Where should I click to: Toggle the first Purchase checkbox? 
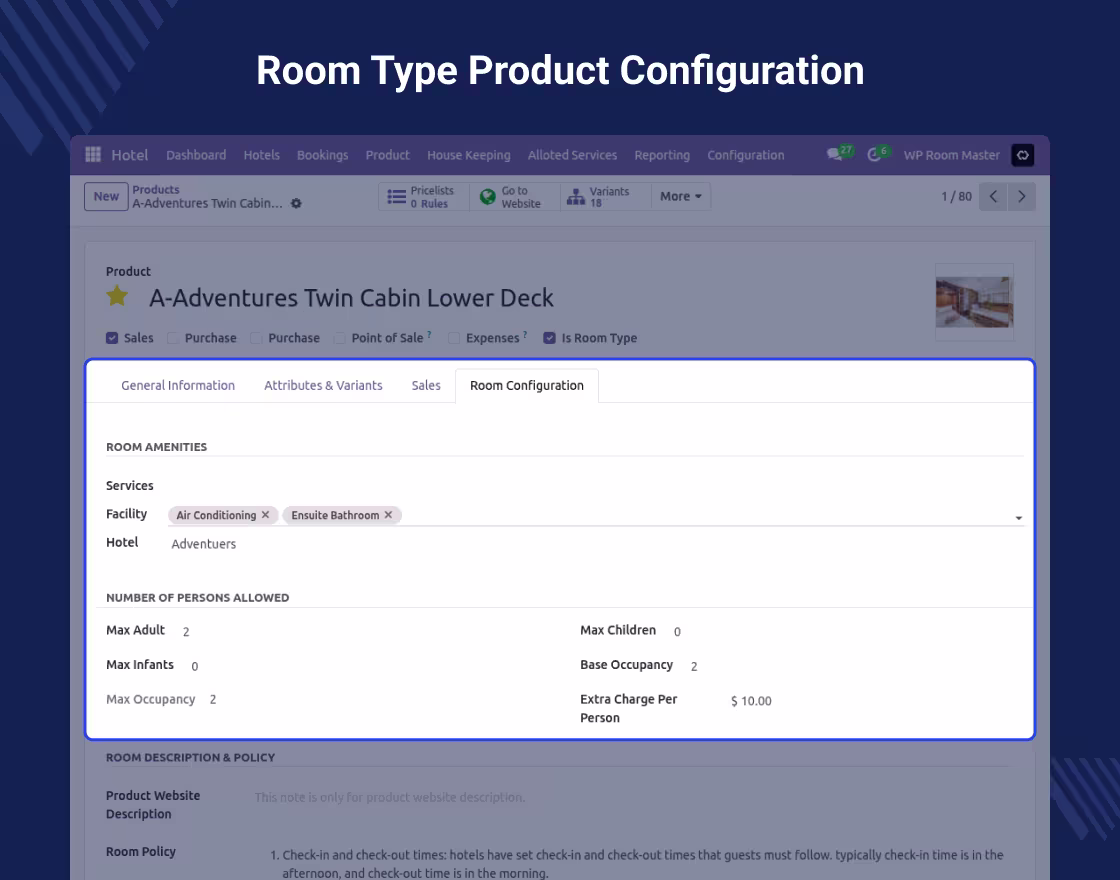pos(173,338)
